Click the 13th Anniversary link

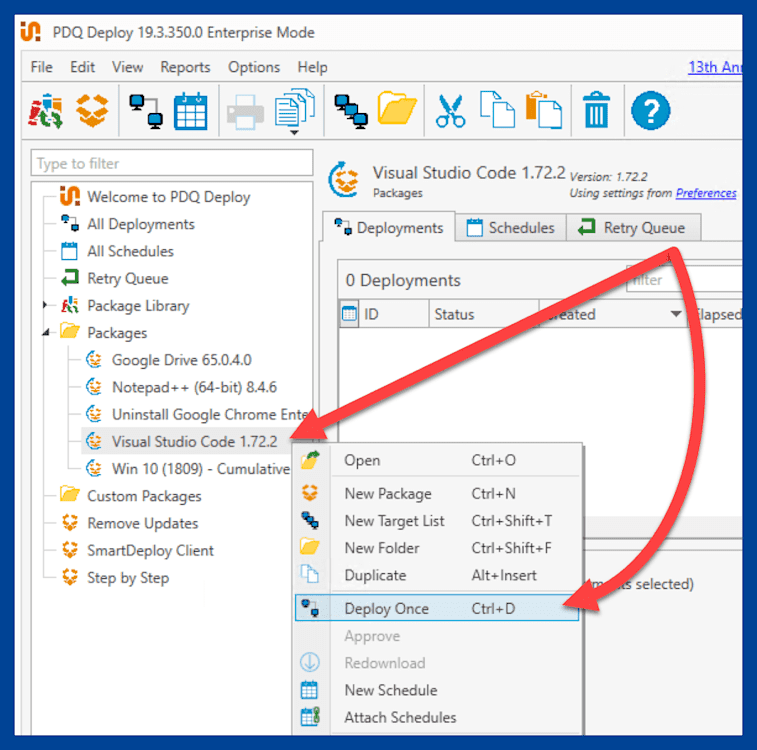(715, 67)
